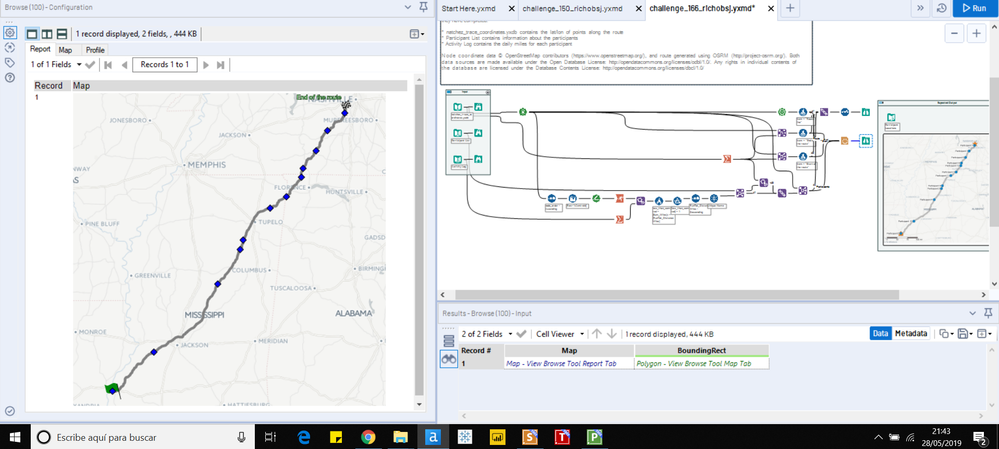The image size is (999, 449).
Task: Zoom in the canvas
Action: 975,34
